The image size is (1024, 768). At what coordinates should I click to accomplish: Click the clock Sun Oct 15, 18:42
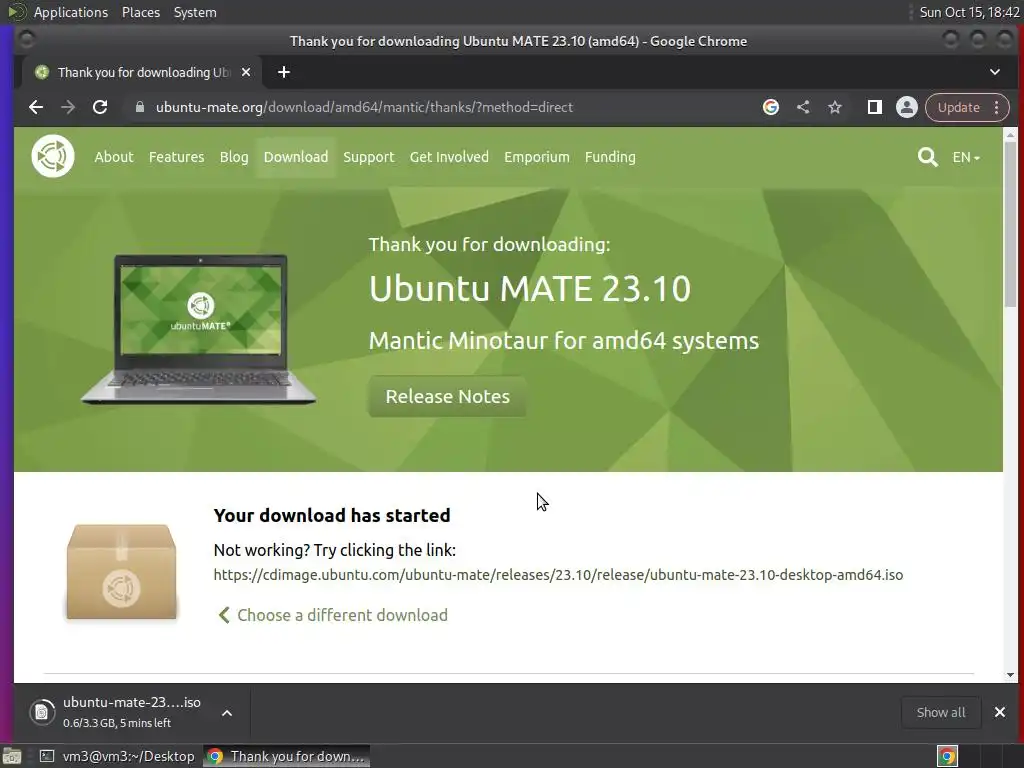(x=969, y=12)
